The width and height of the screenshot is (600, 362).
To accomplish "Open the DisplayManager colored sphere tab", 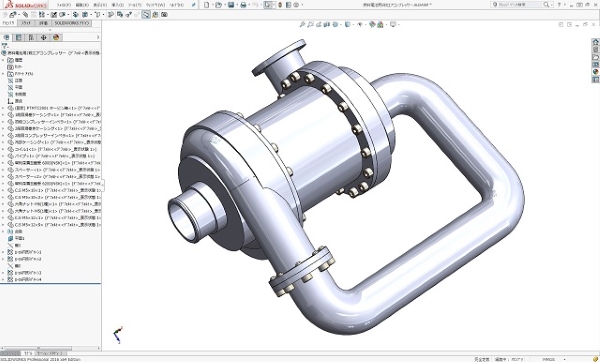I will 56,38.
